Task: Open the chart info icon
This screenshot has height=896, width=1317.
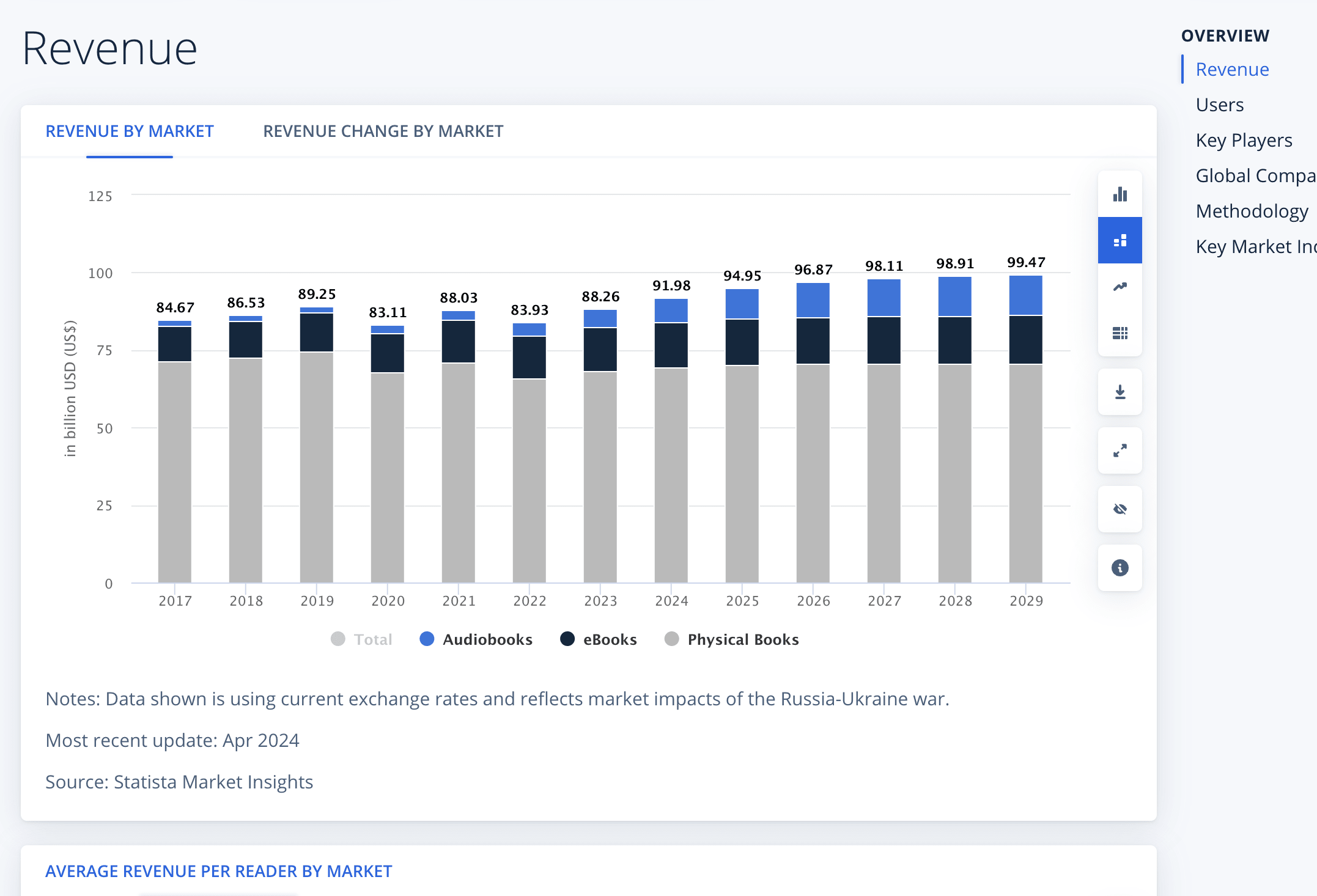Action: (x=1120, y=568)
